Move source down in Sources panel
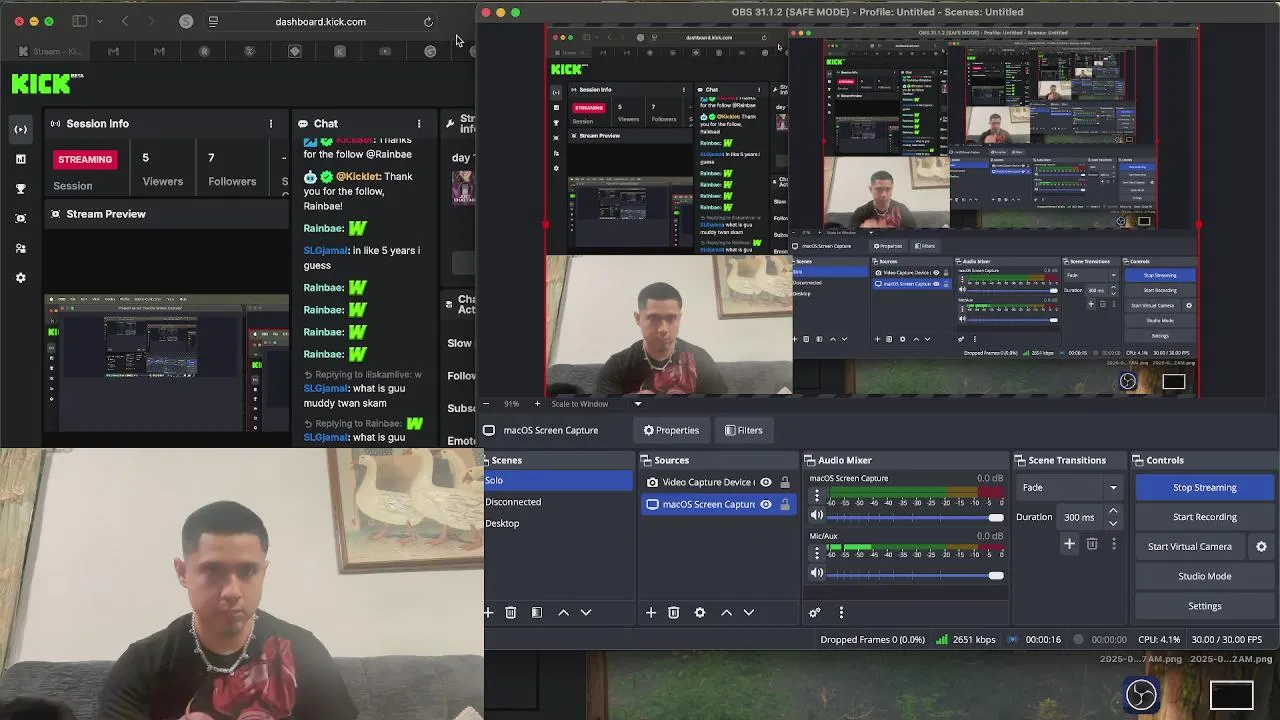This screenshot has height=720, width=1280. (748, 612)
